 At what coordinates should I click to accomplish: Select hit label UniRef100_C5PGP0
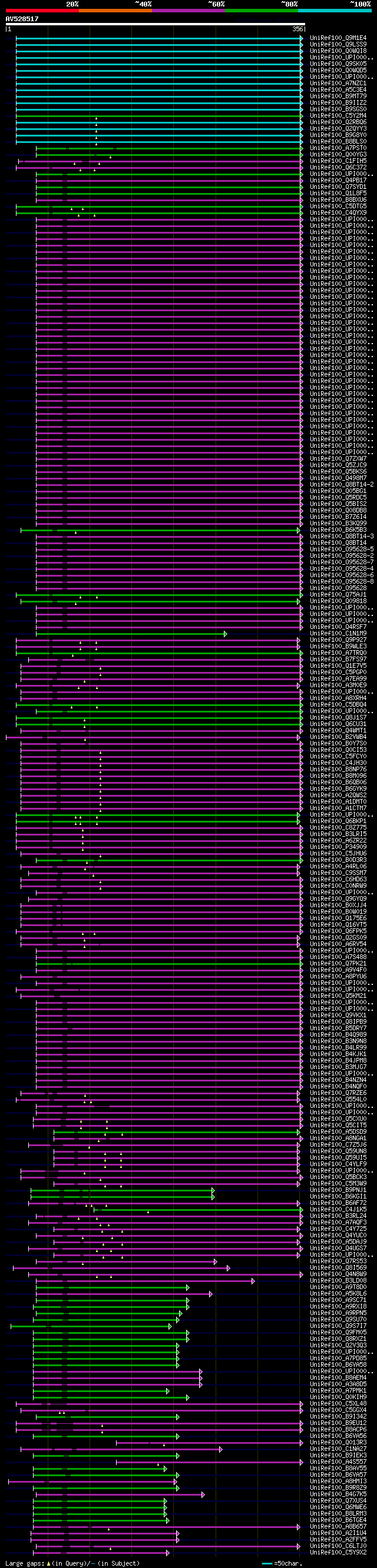click(x=338, y=672)
